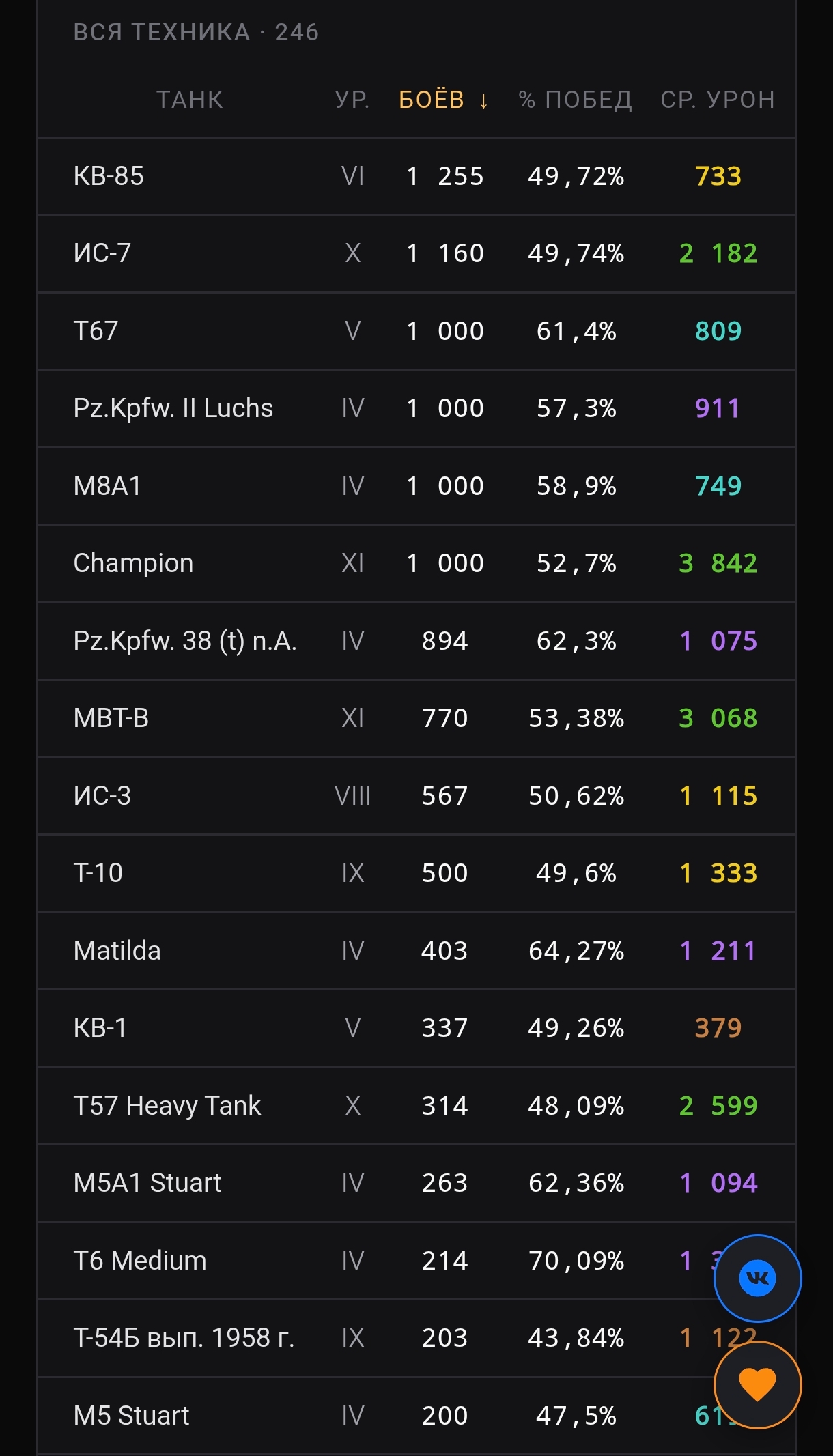This screenshot has width=833, height=1456.
Task: Sort by УР. level column header
Action: (352, 100)
